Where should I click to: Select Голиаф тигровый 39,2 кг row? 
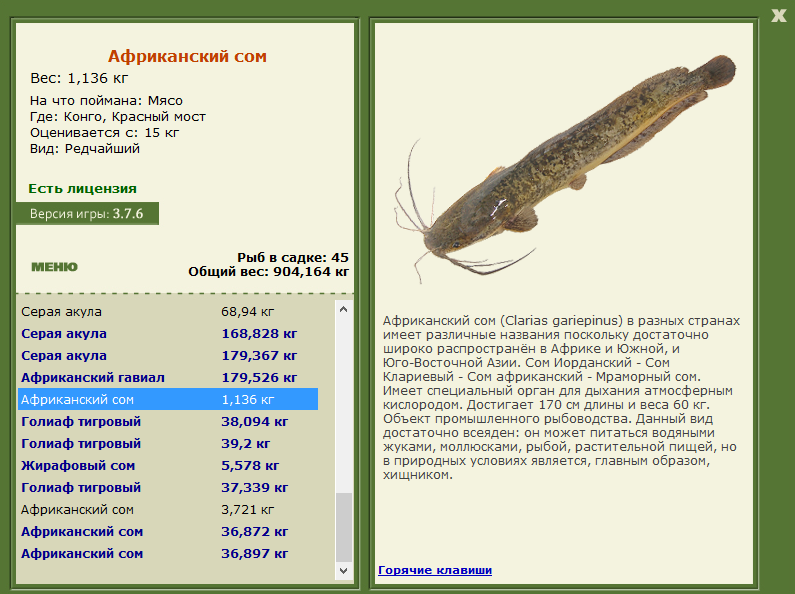(168, 443)
